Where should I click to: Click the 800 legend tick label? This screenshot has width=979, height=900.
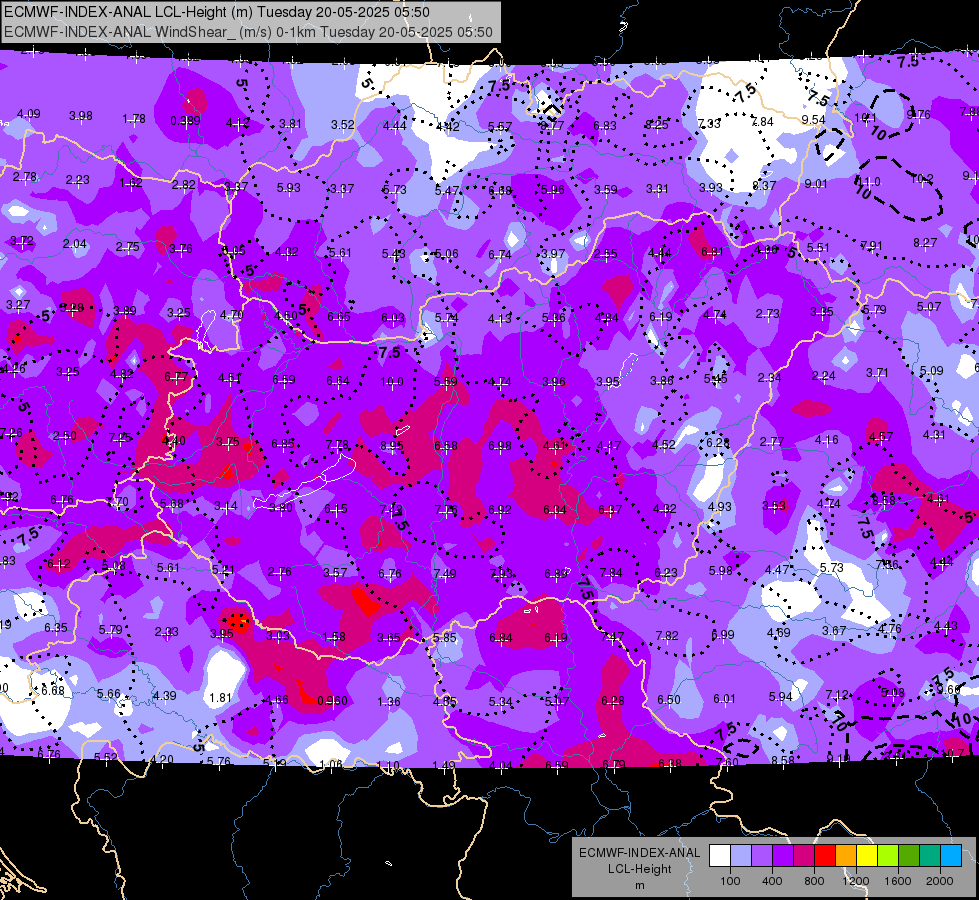(x=814, y=881)
